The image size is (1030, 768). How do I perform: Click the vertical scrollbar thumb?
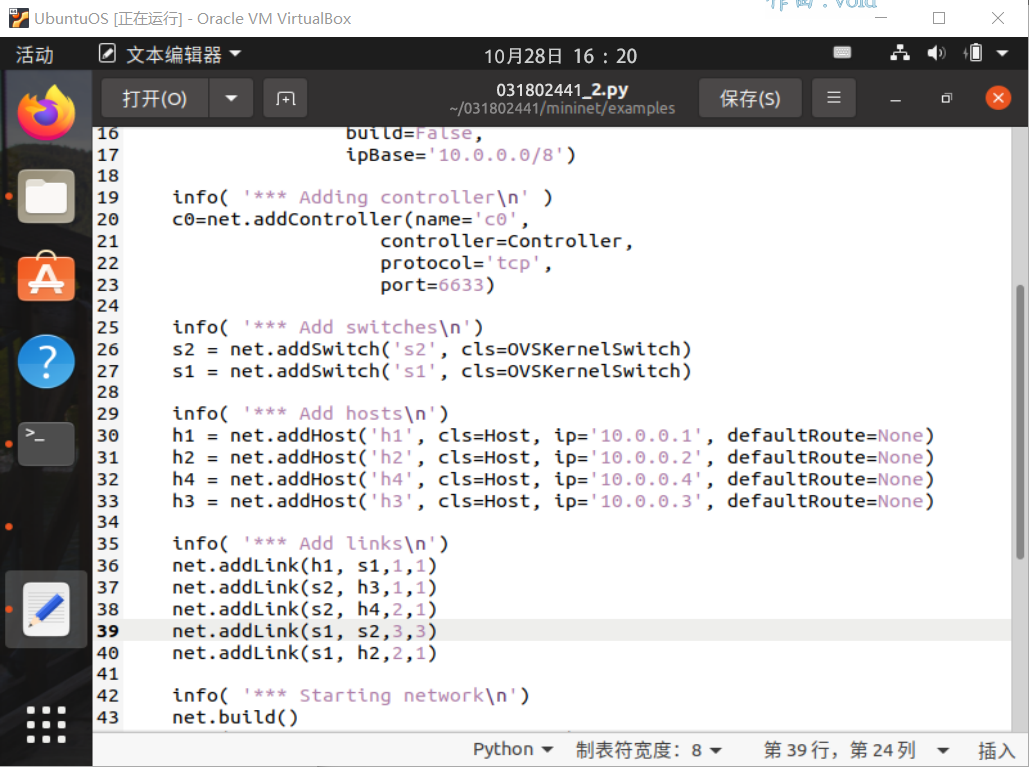(1019, 420)
